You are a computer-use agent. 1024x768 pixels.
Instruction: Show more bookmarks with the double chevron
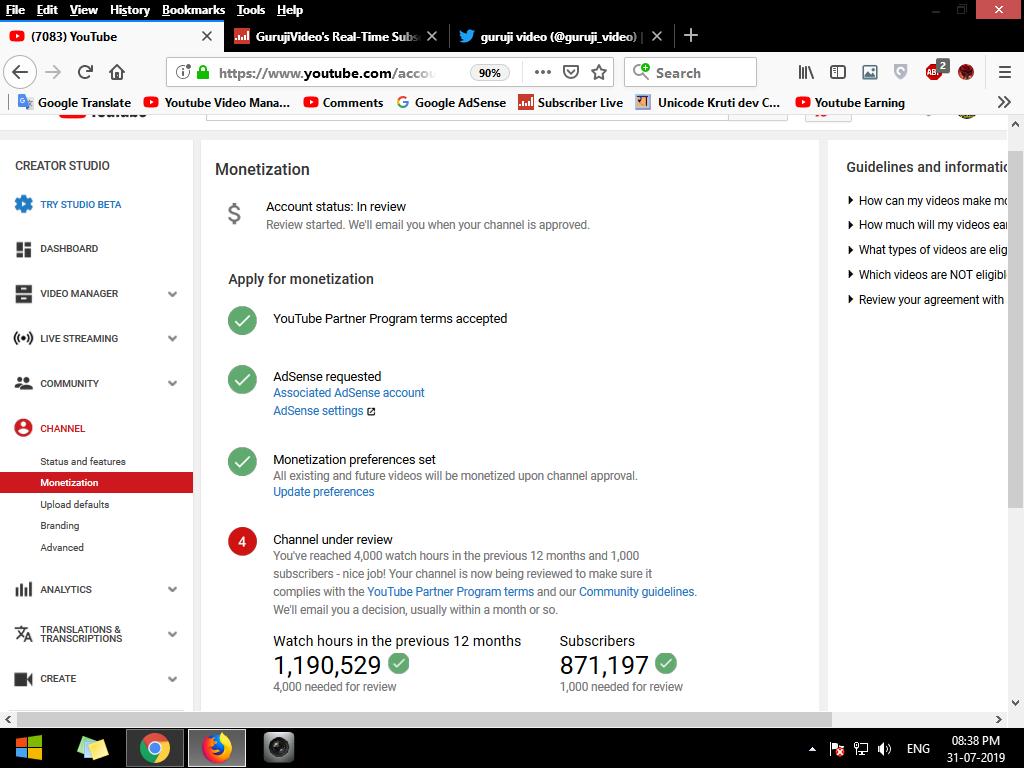1004,102
